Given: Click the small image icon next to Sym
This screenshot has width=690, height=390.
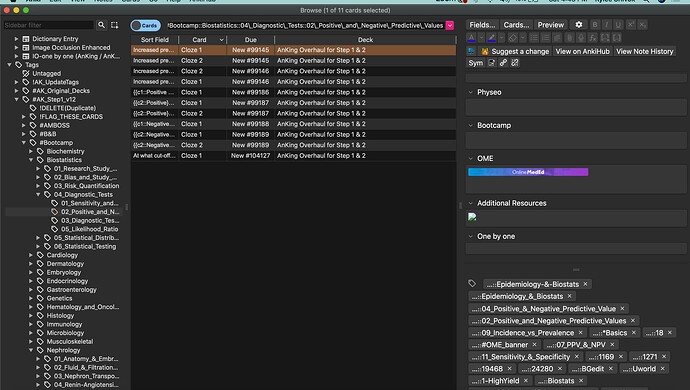Looking at the screenshot, I should click(x=492, y=63).
